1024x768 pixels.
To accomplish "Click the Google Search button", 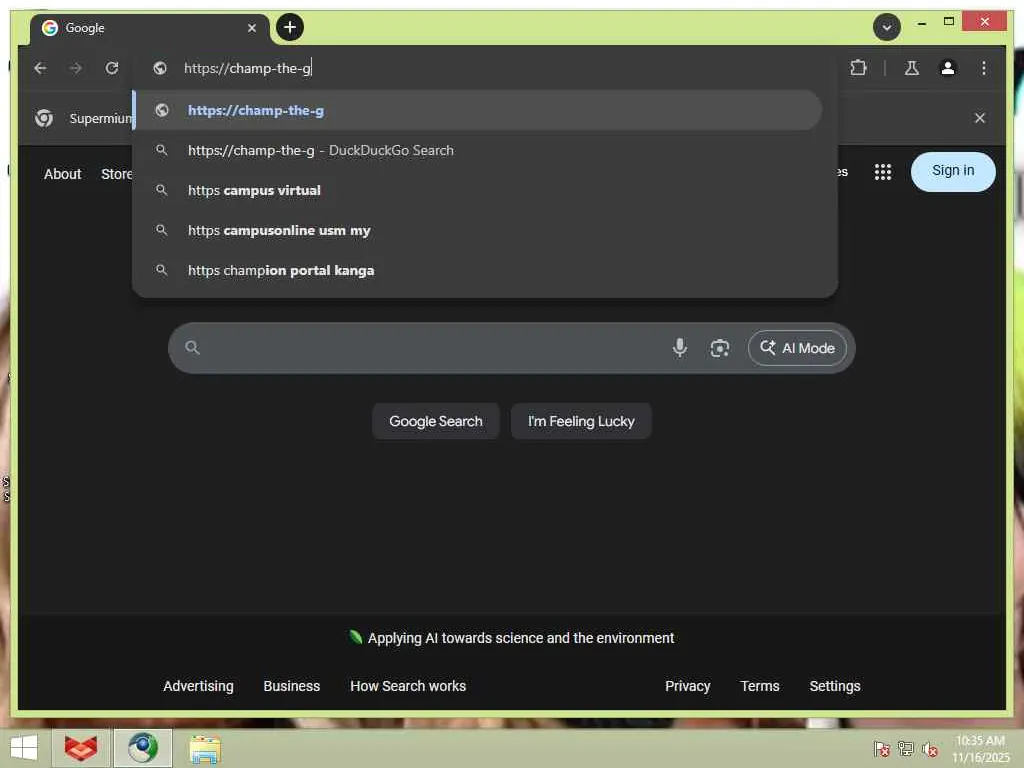I will point(436,421).
